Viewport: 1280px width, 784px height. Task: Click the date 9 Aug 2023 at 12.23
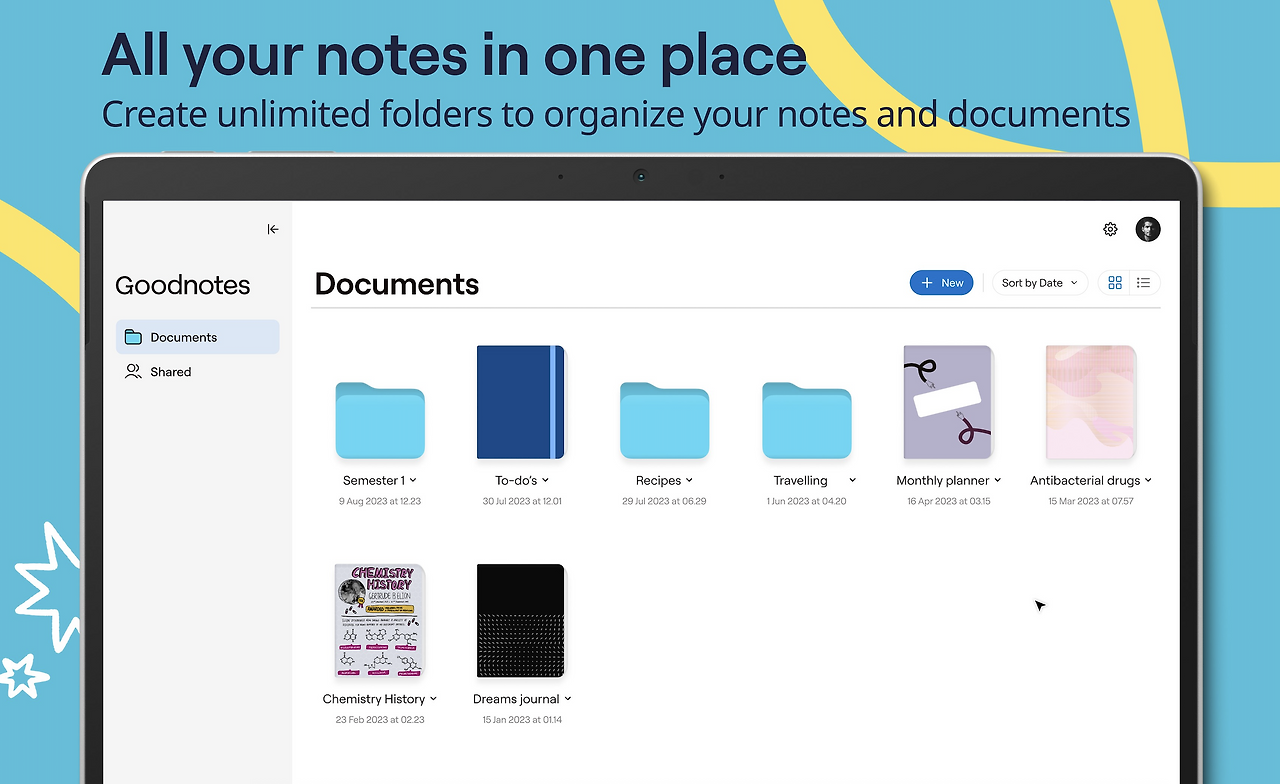(x=380, y=501)
